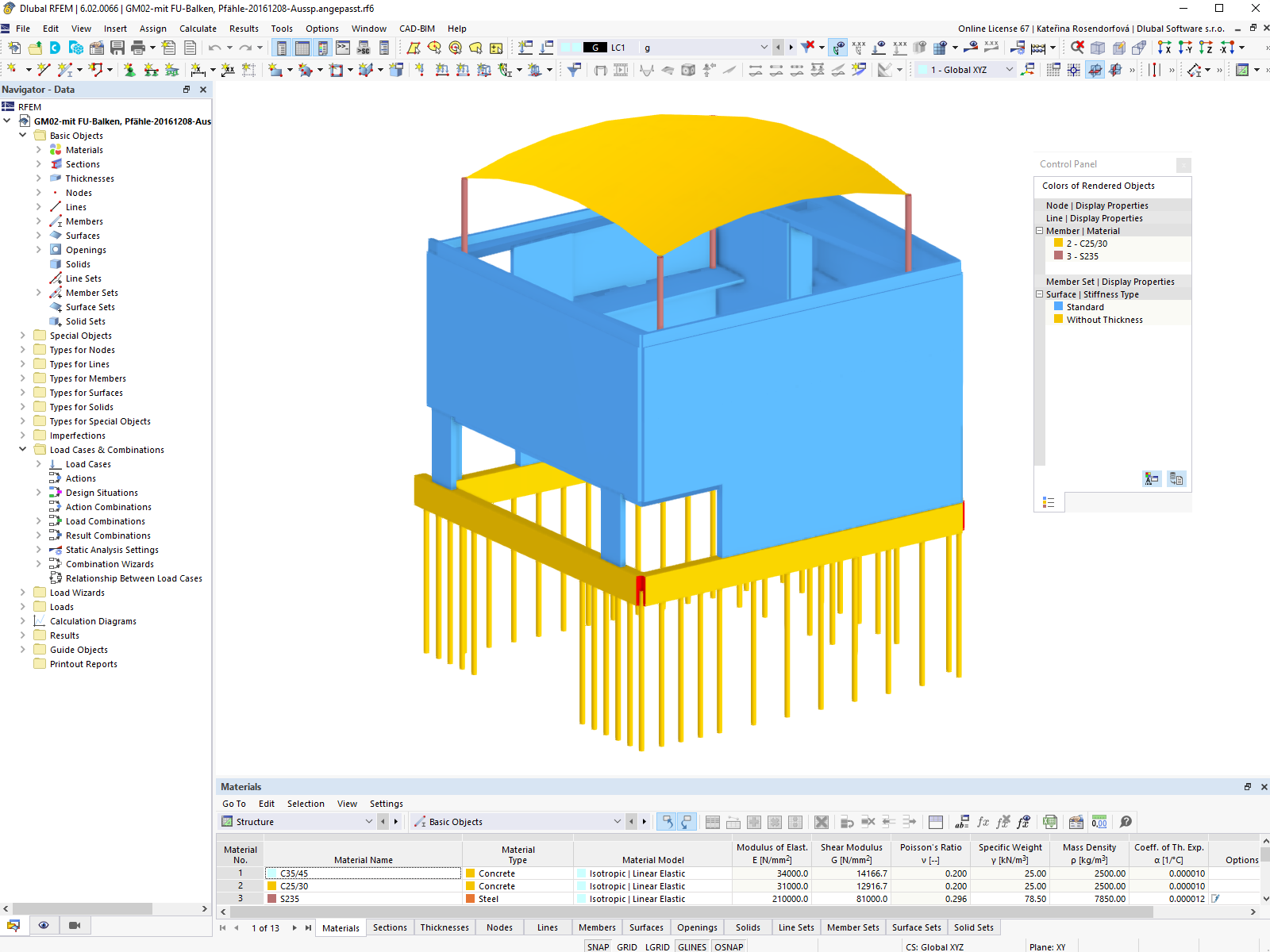Screen dimensions: 1270x952
Task: Collapse the Load Cases & Combinations tree node
Action: (22, 449)
